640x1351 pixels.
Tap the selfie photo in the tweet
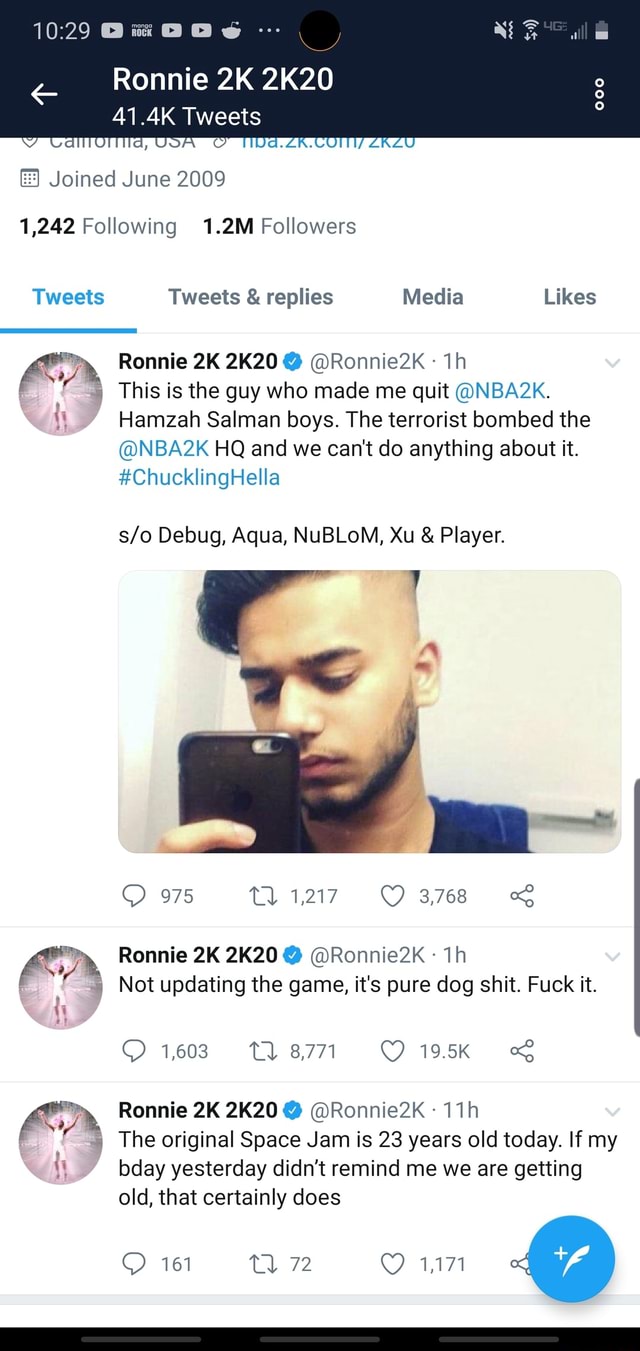(x=369, y=712)
